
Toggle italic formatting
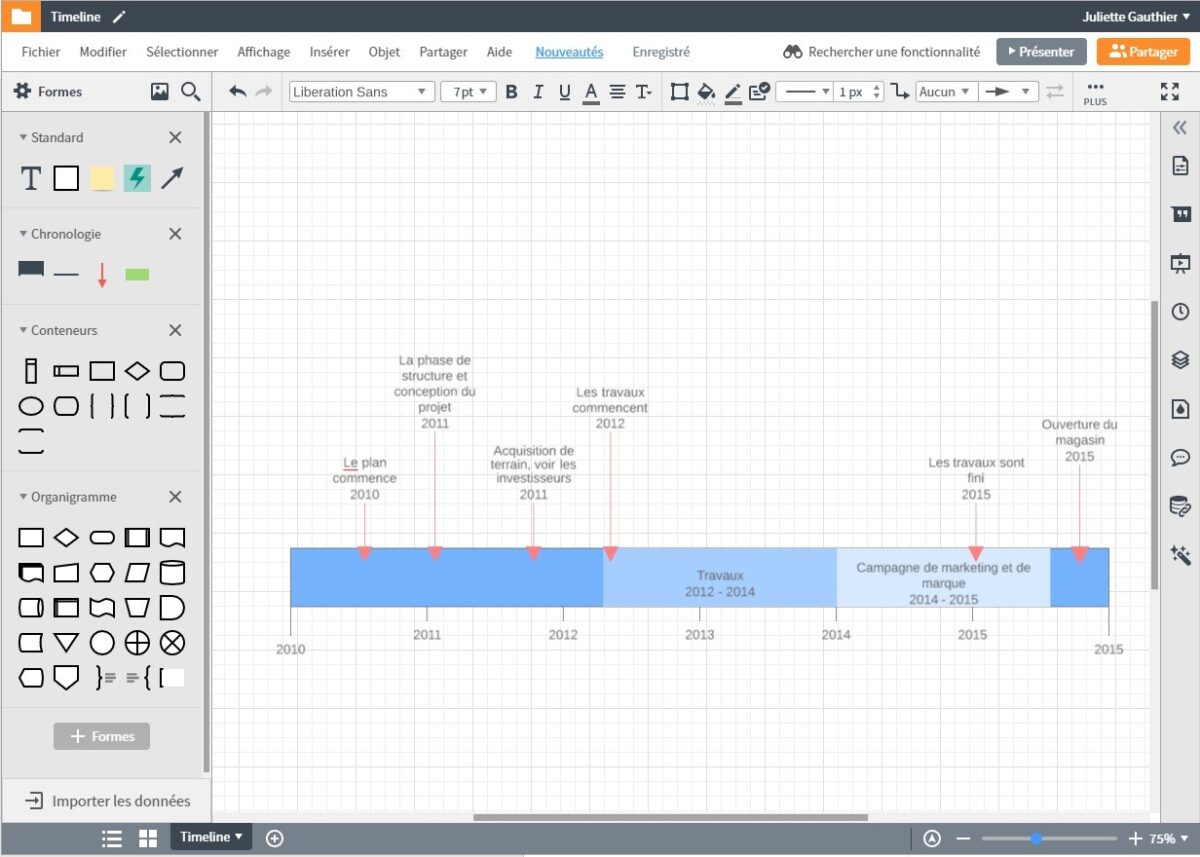pyautogui.click(x=538, y=91)
